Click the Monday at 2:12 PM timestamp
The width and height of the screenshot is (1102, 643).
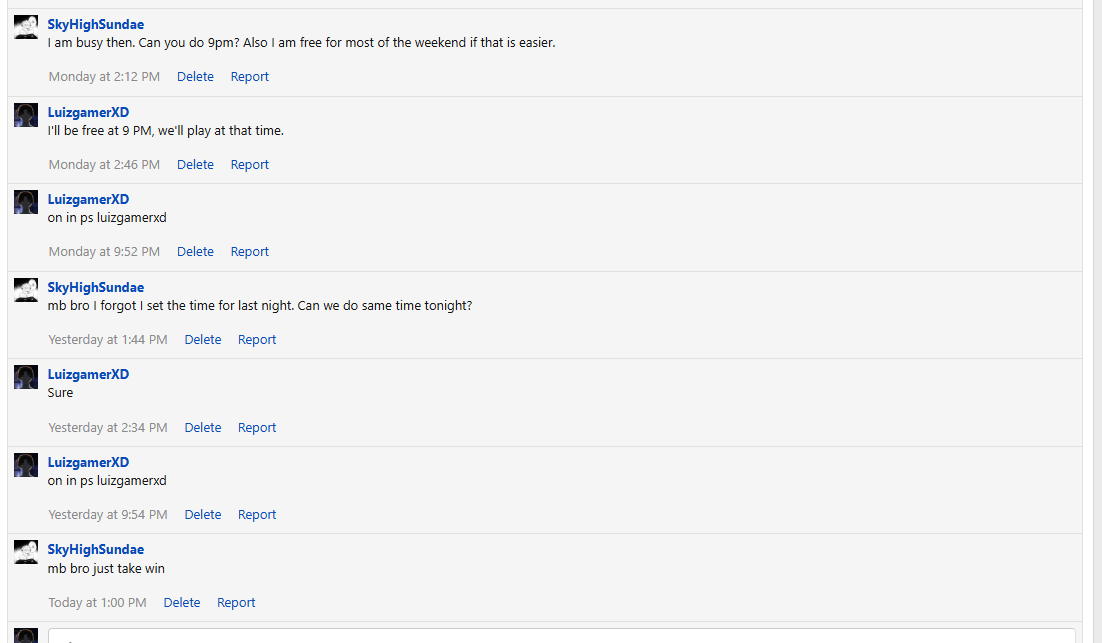104,77
